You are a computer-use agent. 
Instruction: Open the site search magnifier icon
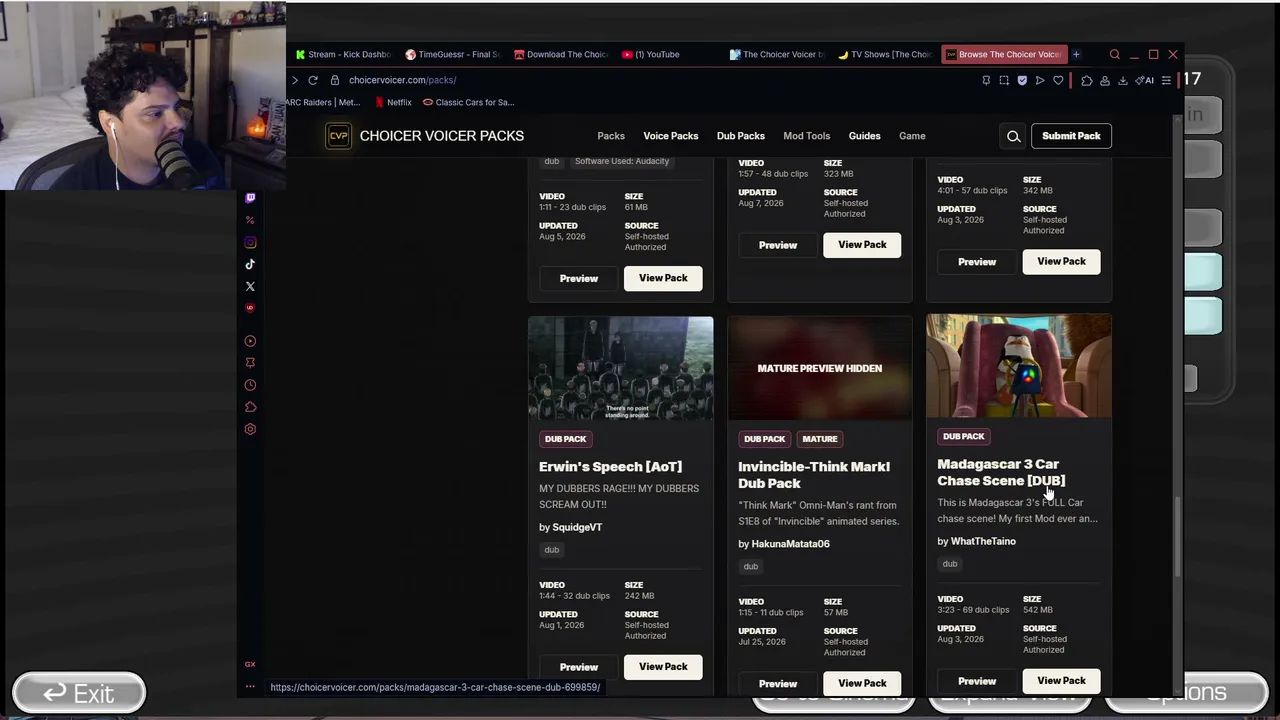[x=1013, y=136]
